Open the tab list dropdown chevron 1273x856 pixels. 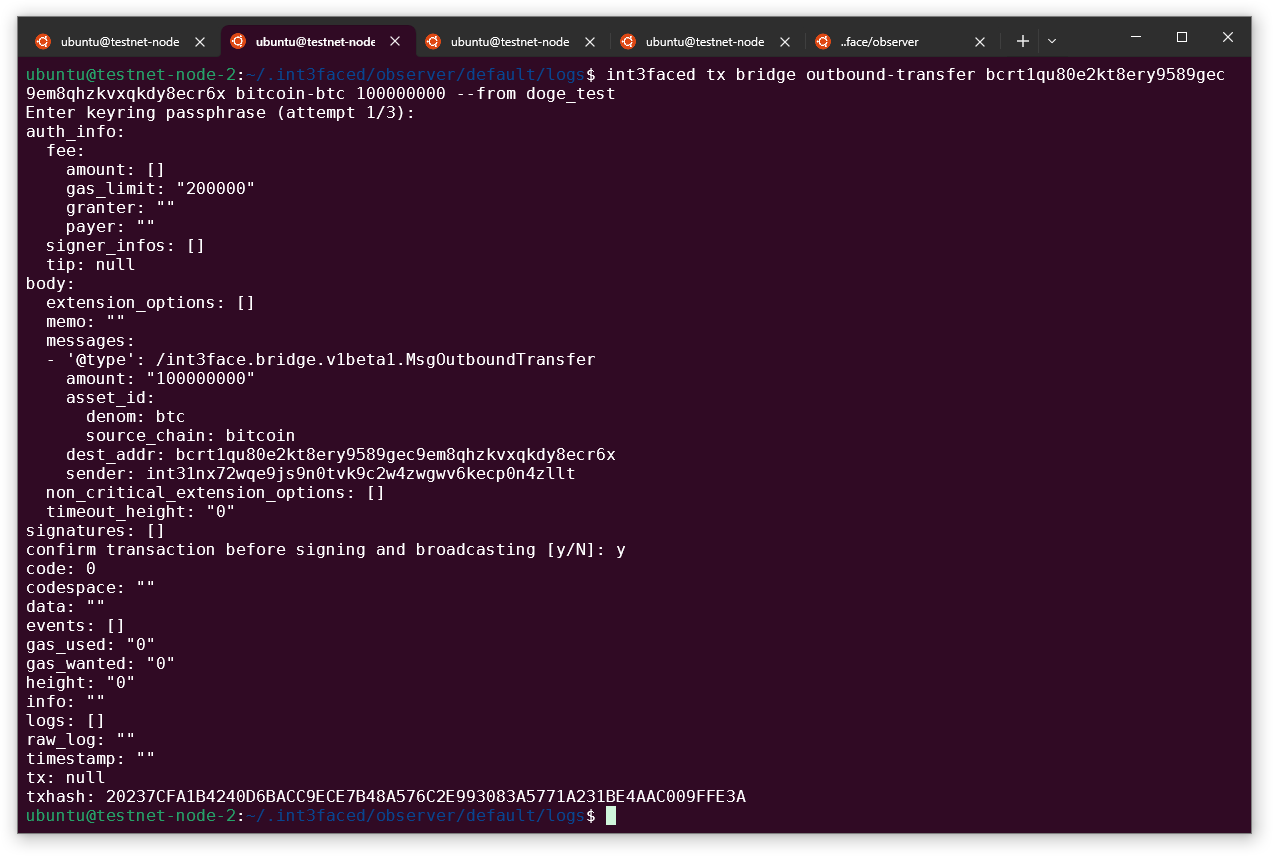point(1051,41)
